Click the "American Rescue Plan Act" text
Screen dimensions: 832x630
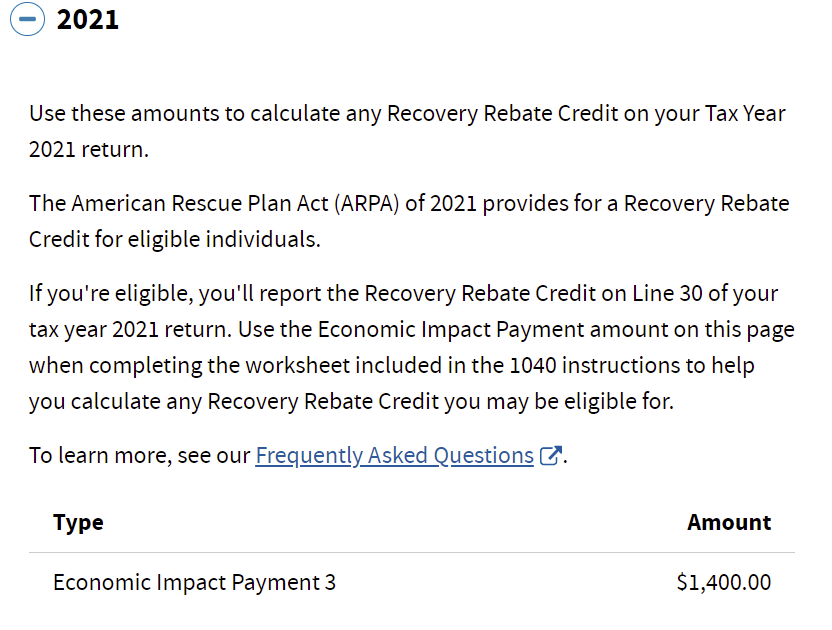[x=200, y=203]
